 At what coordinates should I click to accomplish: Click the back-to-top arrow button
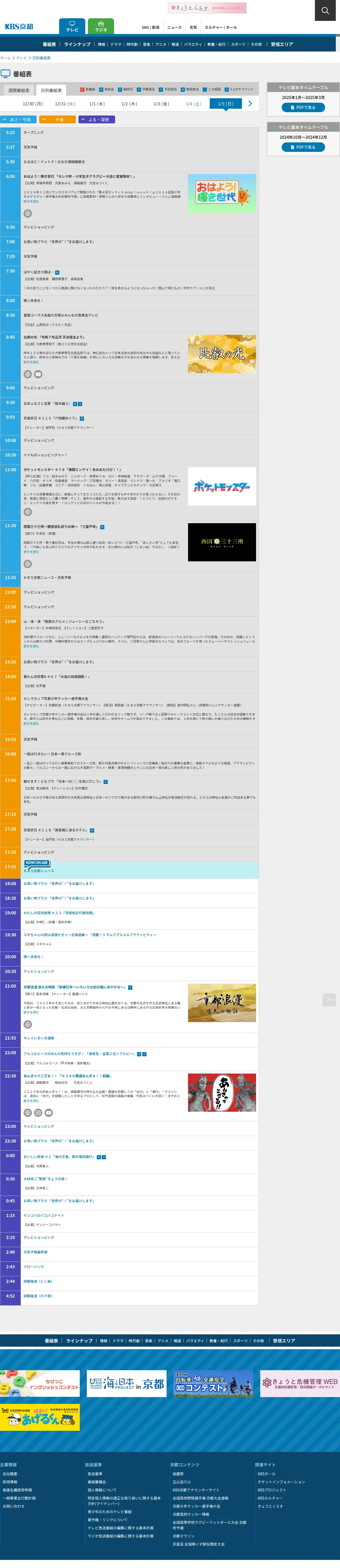point(329,1000)
